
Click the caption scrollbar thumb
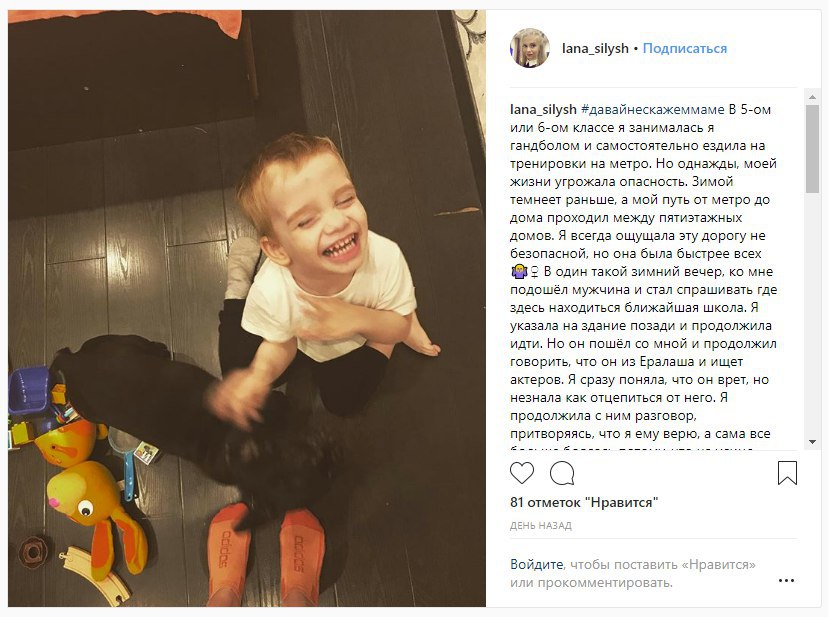[812, 148]
